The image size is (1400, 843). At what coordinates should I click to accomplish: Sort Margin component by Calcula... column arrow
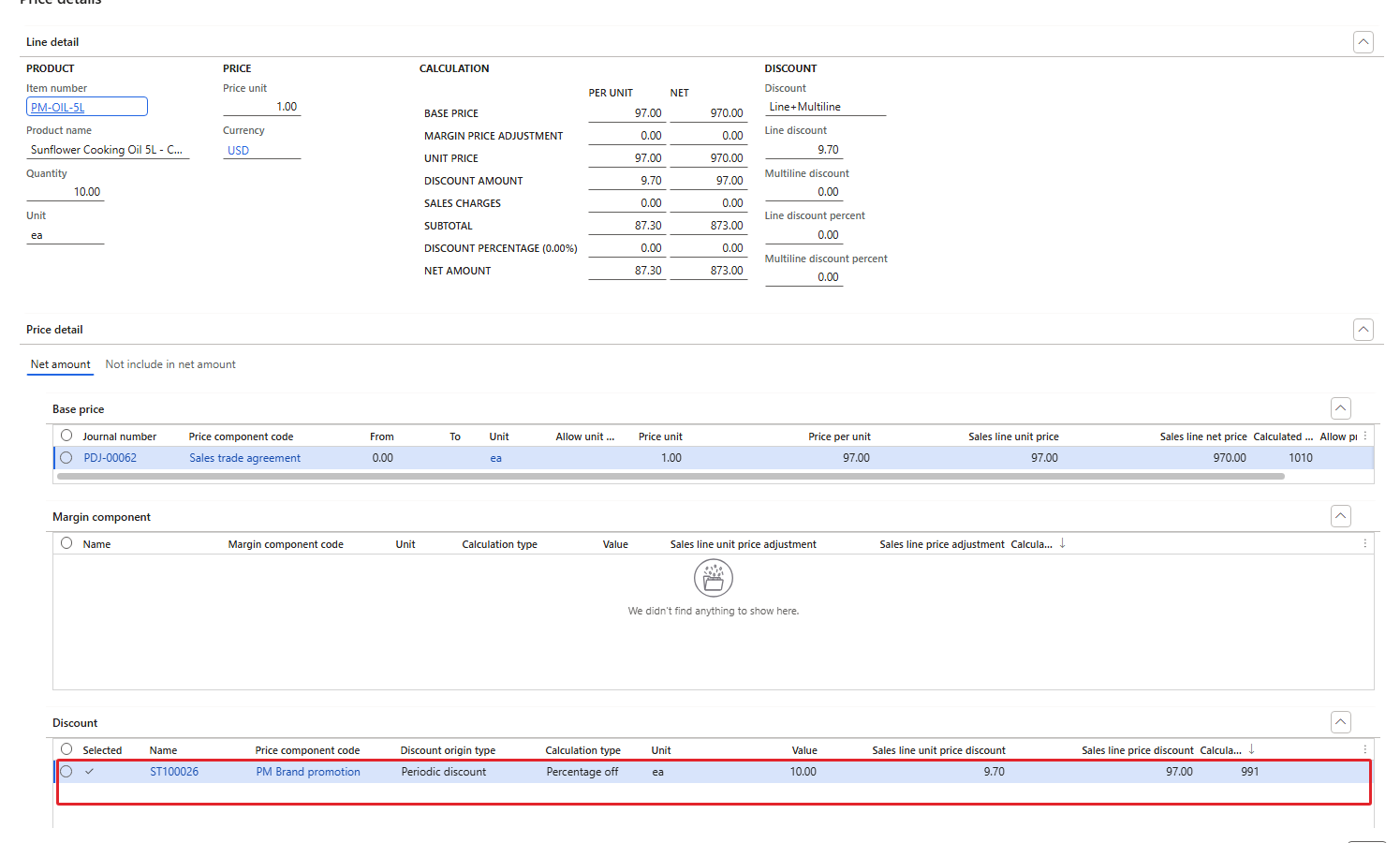pyautogui.click(x=1063, y=543)
